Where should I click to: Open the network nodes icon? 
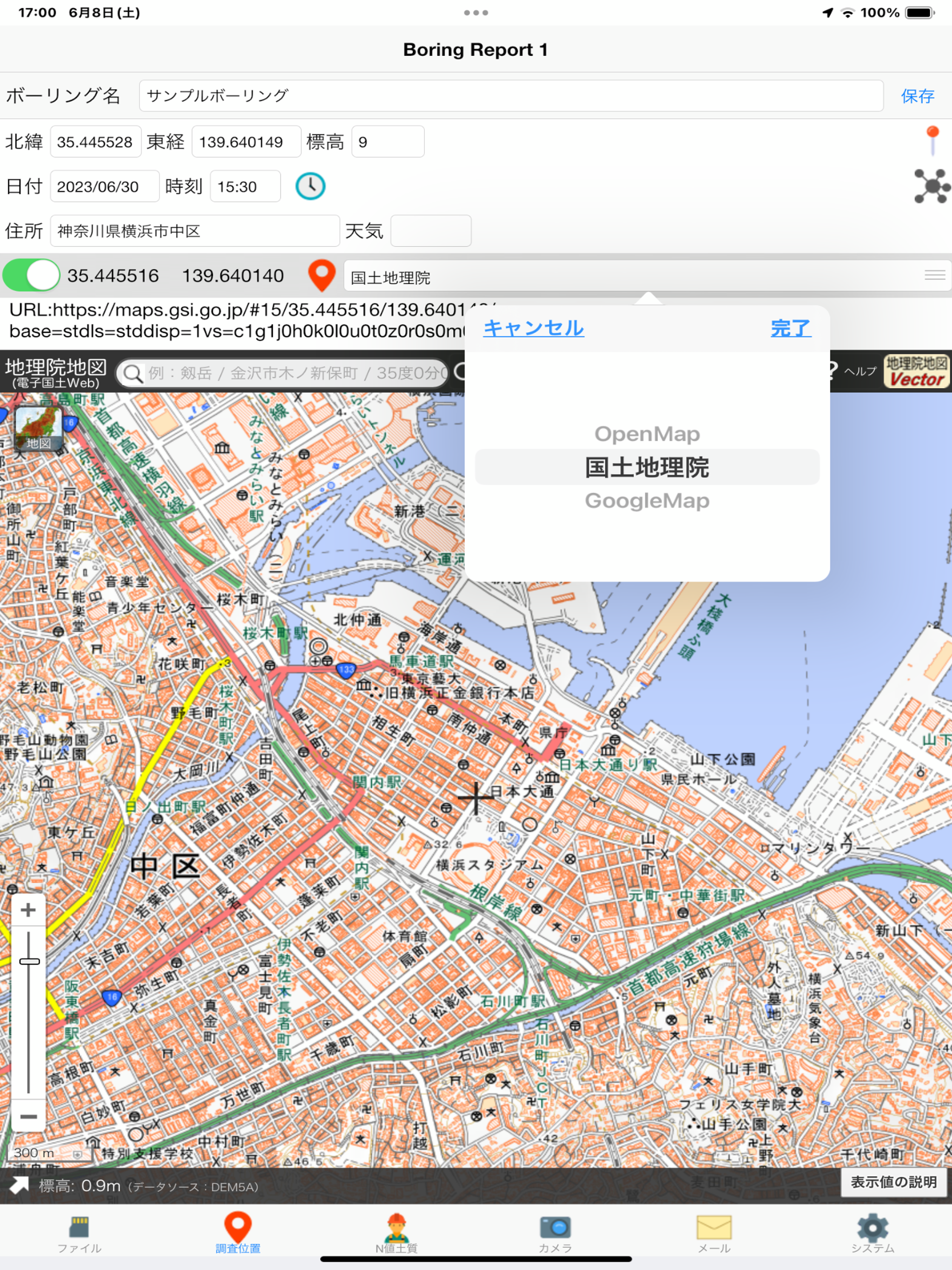(932, 186)
